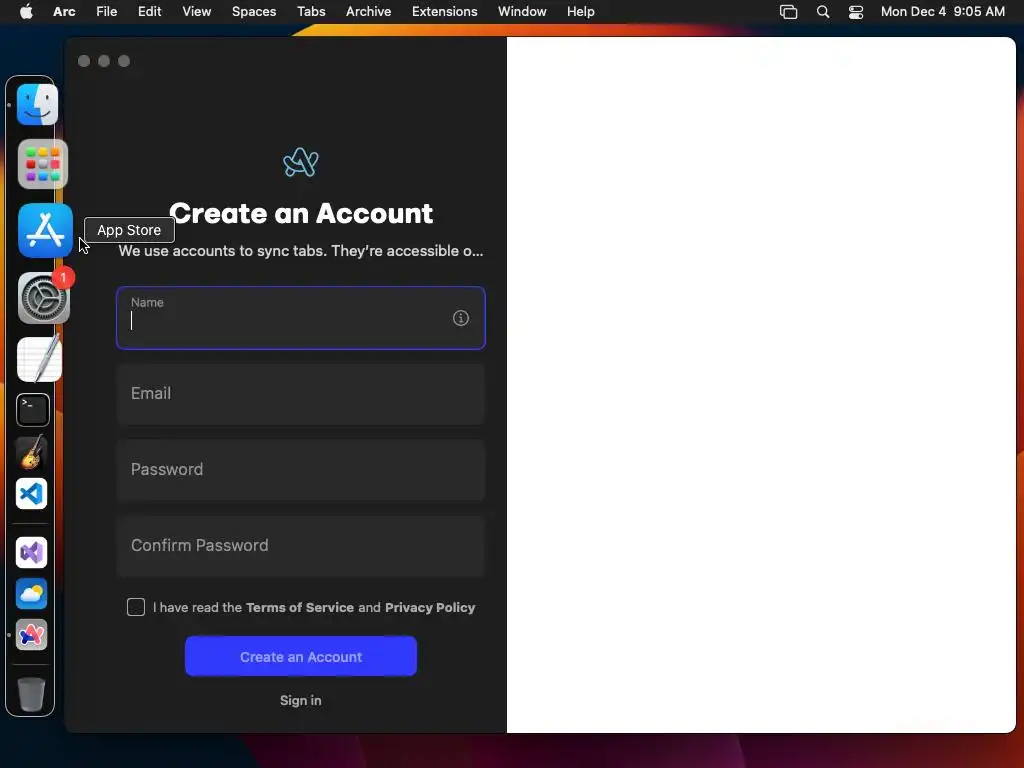Open the Edit menu
This screenshot has height=768, width=1024.
tap(150, 12)
